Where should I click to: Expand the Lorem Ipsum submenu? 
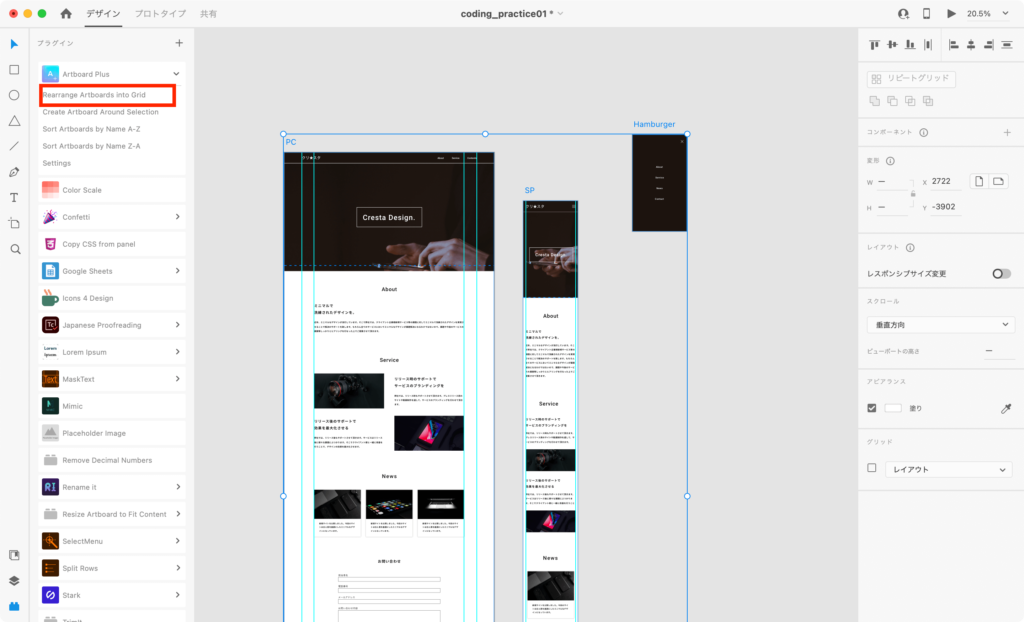[178, 352]
